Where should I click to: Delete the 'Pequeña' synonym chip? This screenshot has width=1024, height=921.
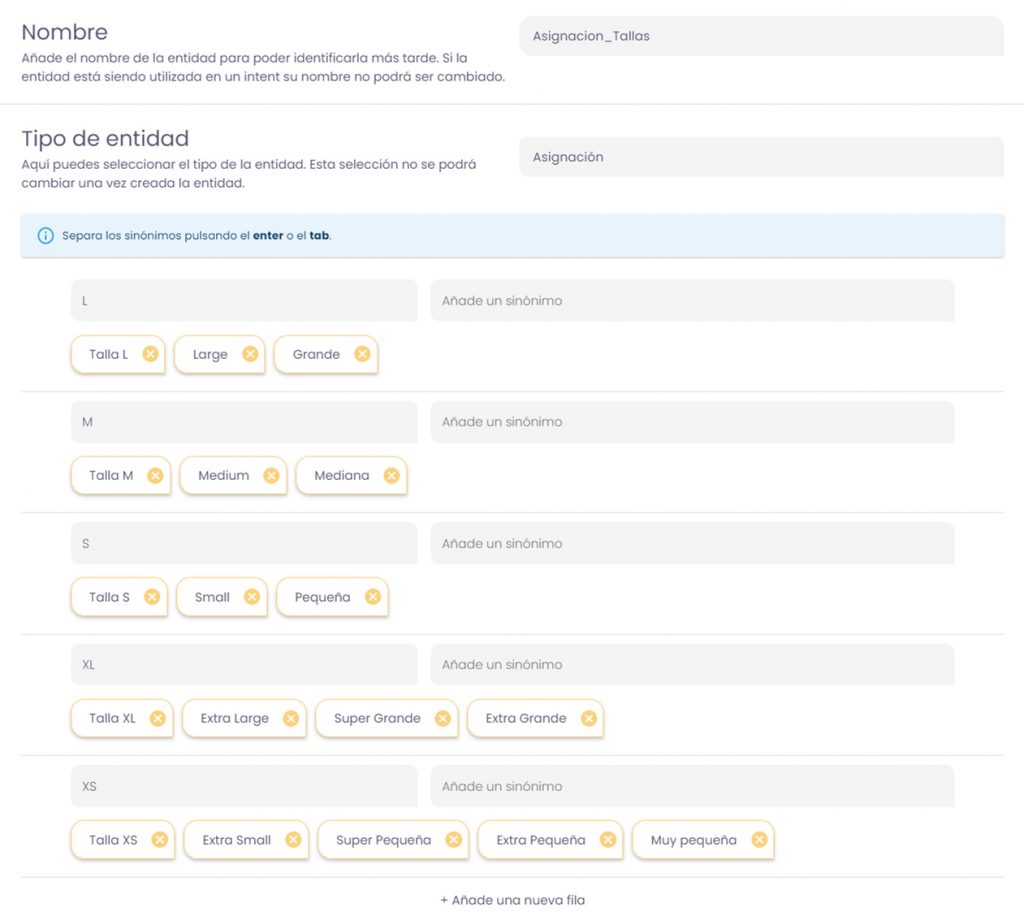[372, 597]
